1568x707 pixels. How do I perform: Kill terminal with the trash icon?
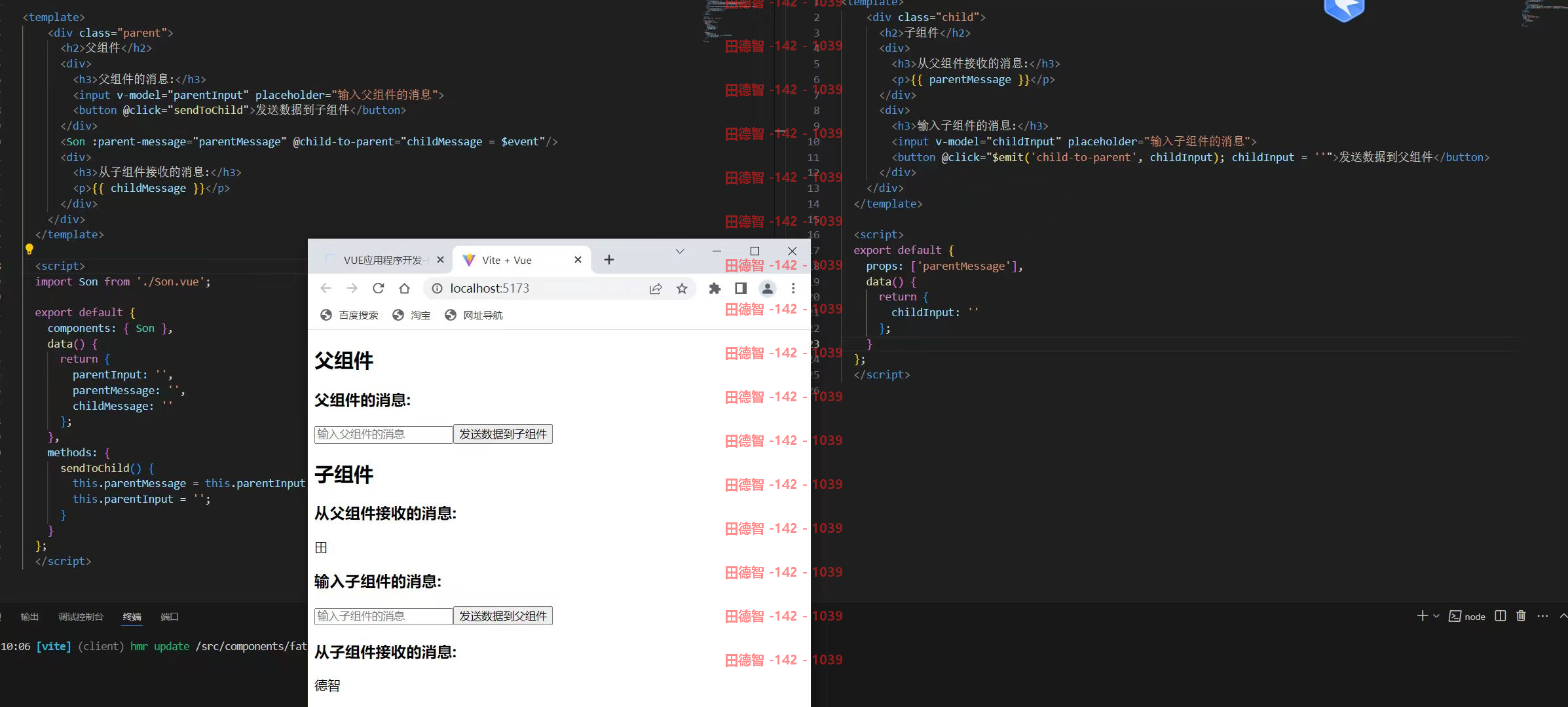point(1521,616)
